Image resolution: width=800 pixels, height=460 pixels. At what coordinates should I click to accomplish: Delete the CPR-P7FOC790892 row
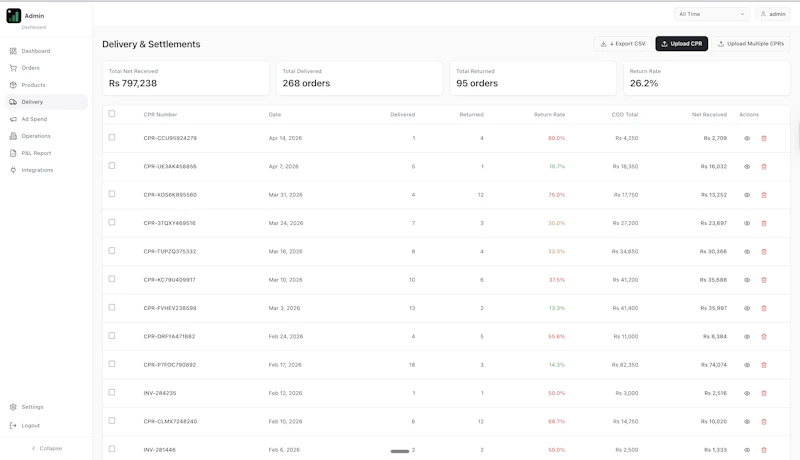764,365
